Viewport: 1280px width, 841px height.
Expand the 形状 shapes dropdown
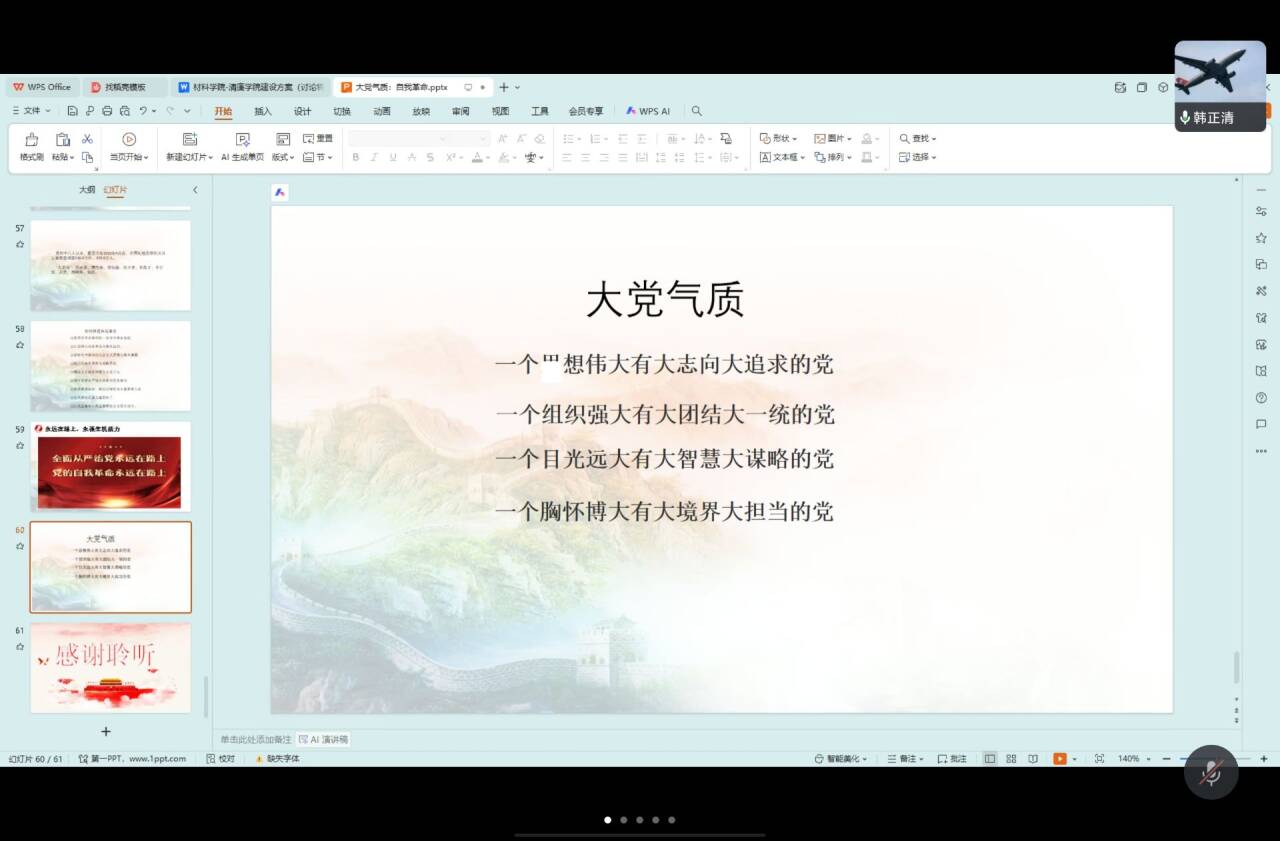tap(778, 138)
